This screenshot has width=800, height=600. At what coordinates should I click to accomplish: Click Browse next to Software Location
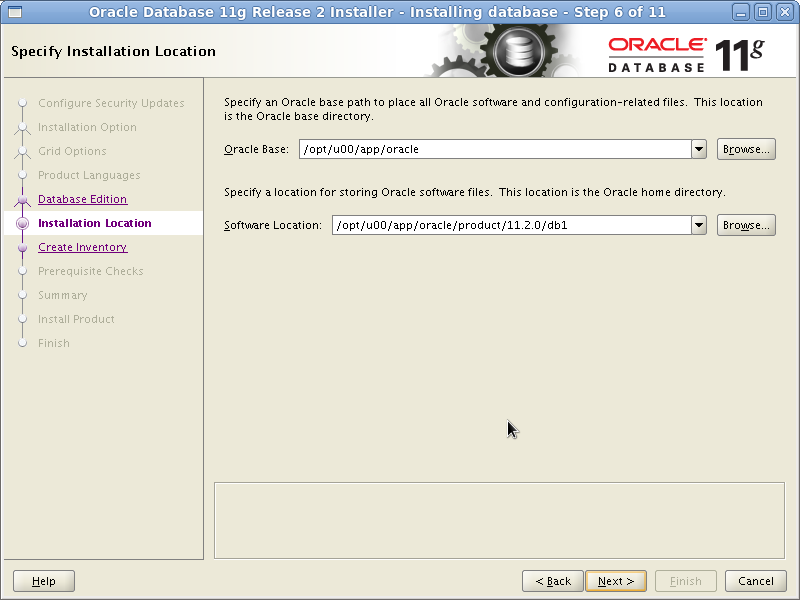pos(746,225)
